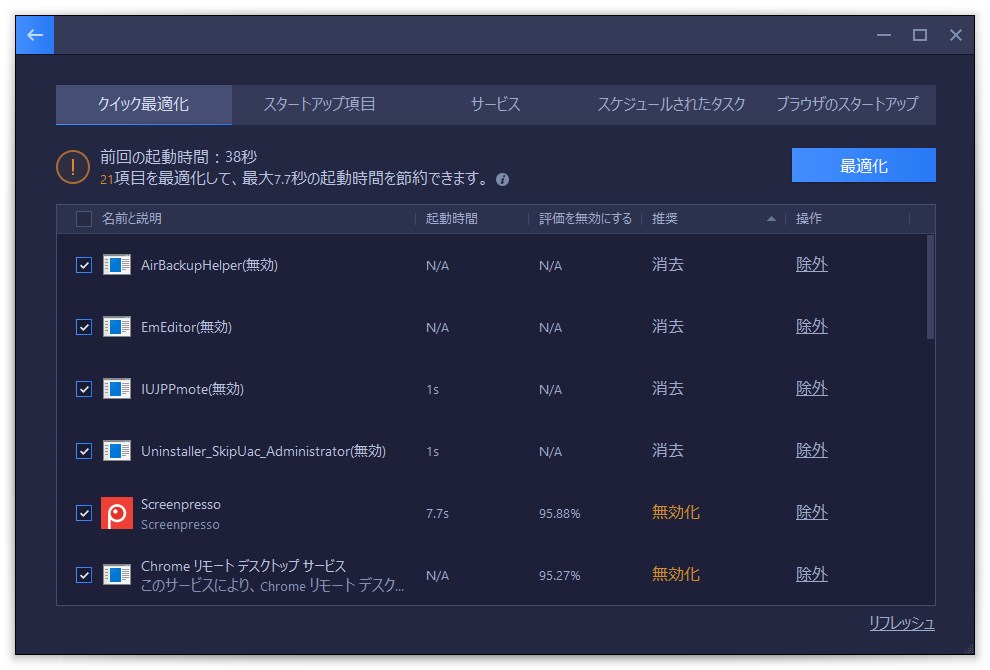The image size is (990, 670).
Task: Open the サービス tab
Action: 496,104
